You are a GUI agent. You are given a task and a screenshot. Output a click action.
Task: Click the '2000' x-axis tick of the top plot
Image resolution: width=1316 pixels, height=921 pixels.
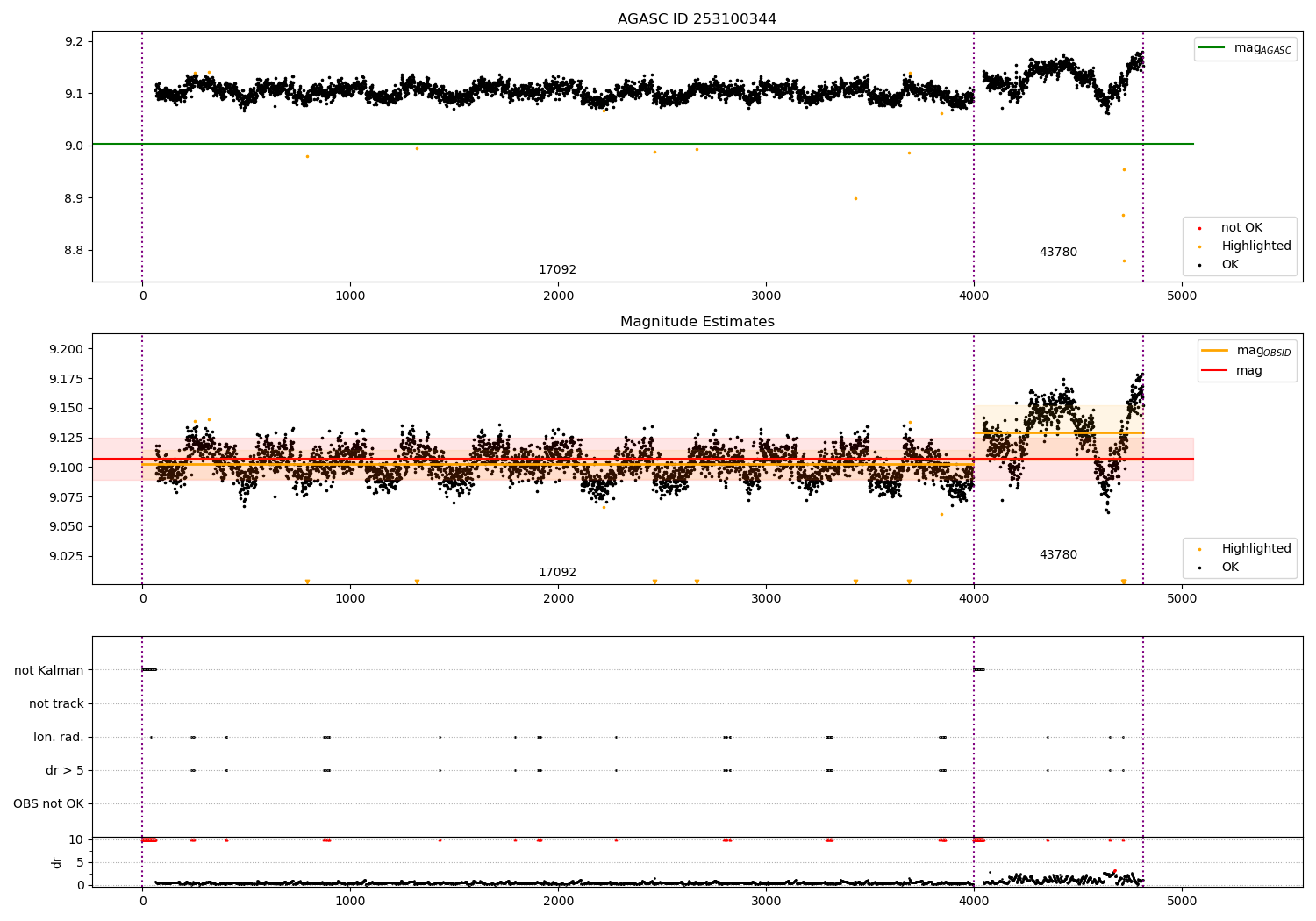[558, 296]
